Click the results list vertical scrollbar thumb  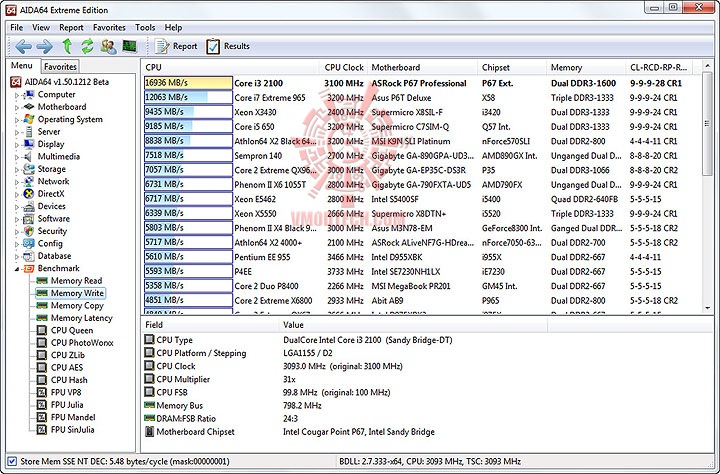(707, 124)
